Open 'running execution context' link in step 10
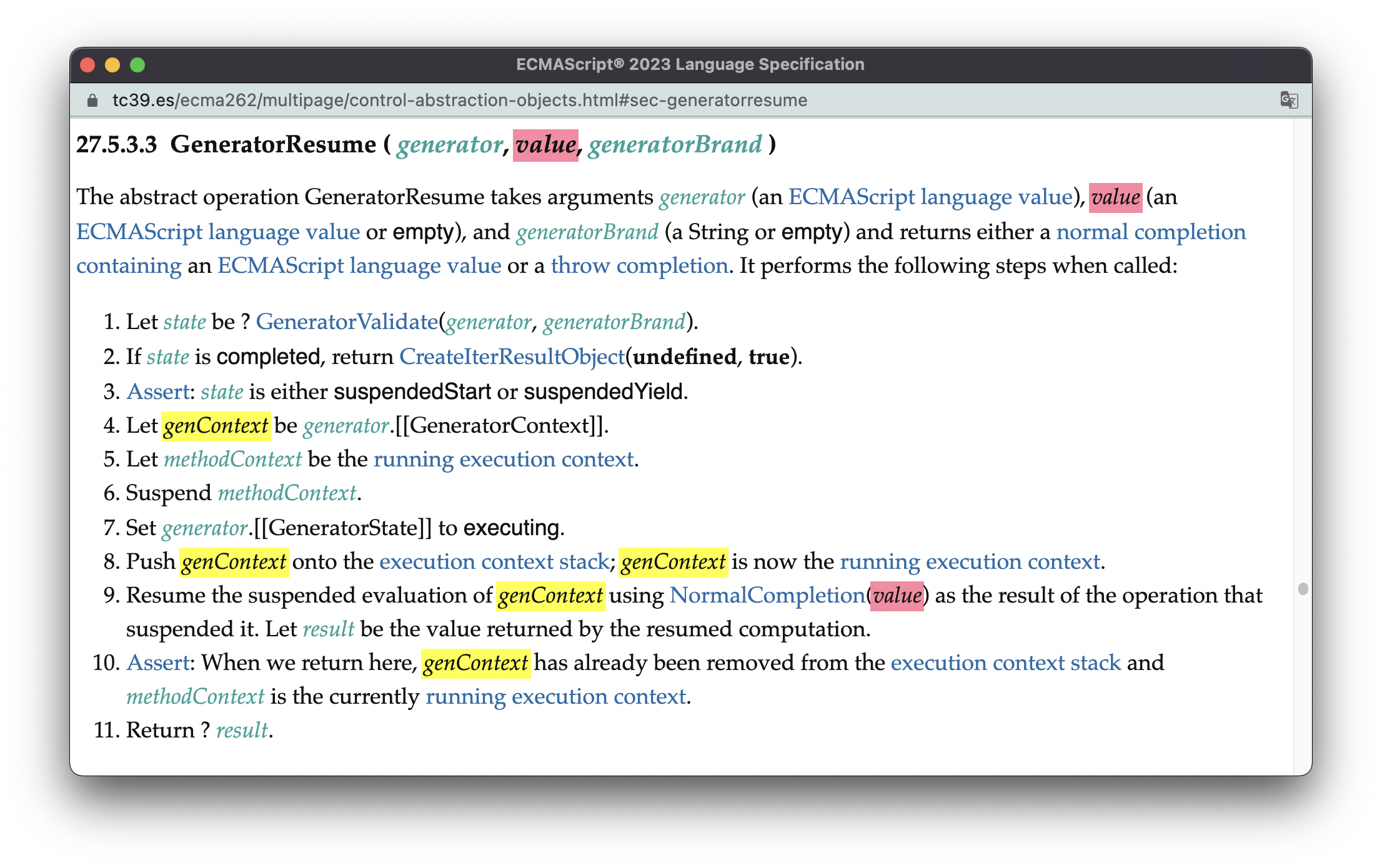 556,696
